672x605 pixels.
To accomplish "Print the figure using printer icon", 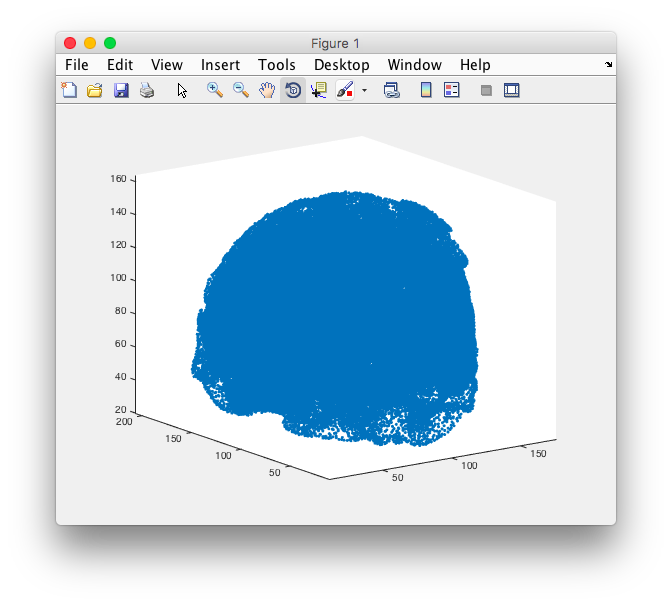I will pyautogui.click(x=147, y=90).
